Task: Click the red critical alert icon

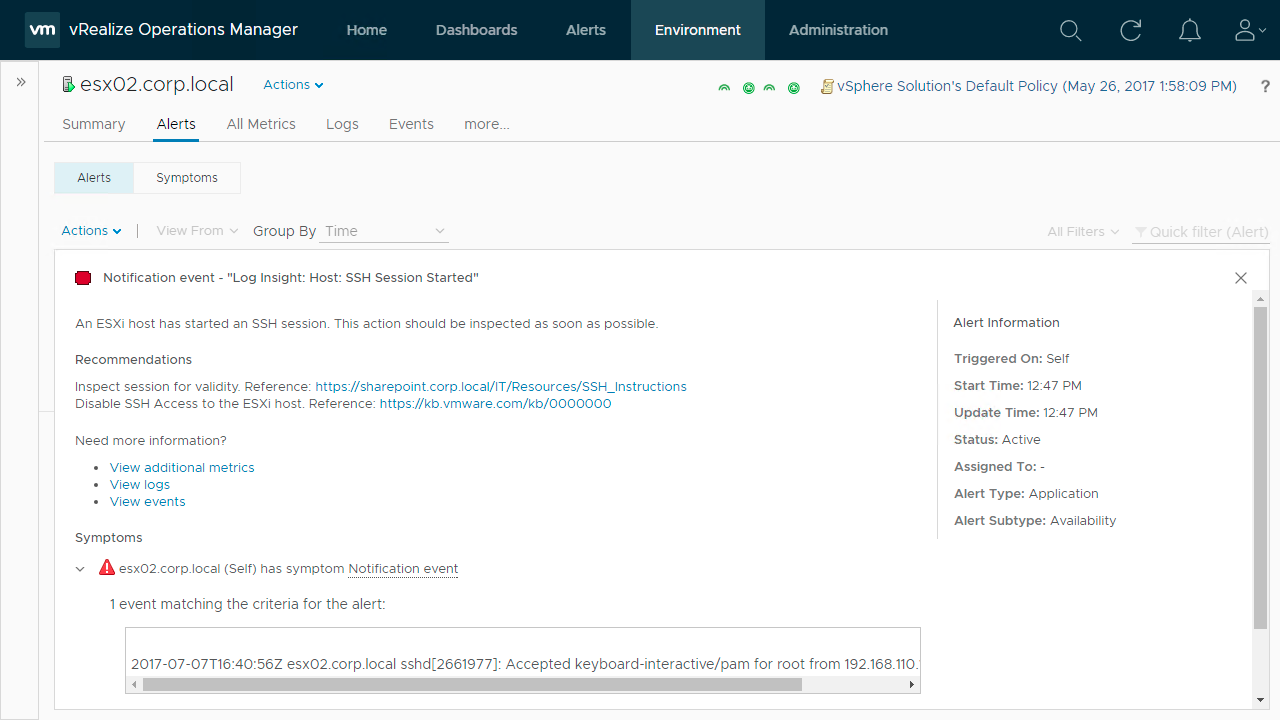Action: pyautogui.click(x=83, y=278)
